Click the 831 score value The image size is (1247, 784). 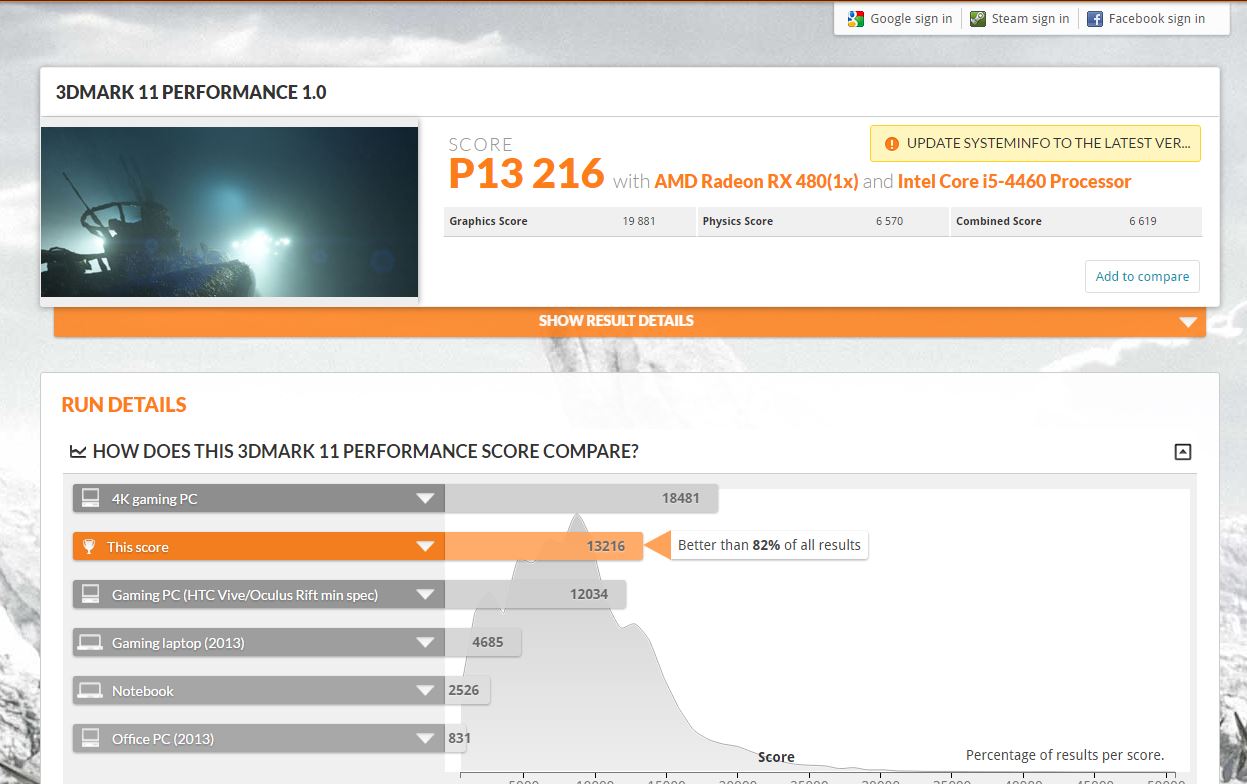click(x=459, y=738)
